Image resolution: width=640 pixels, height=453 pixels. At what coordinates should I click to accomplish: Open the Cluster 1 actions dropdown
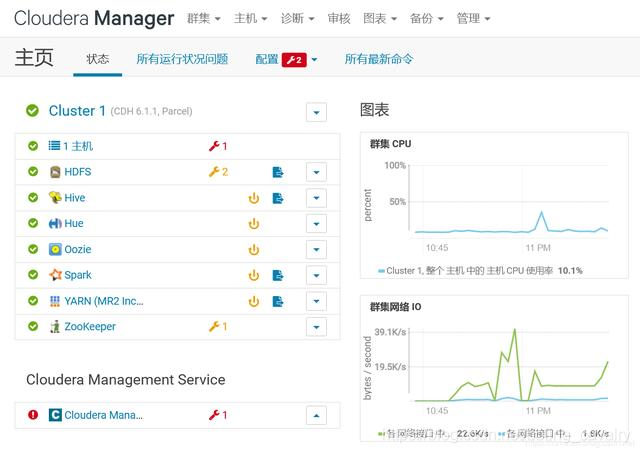click(316, 112)
